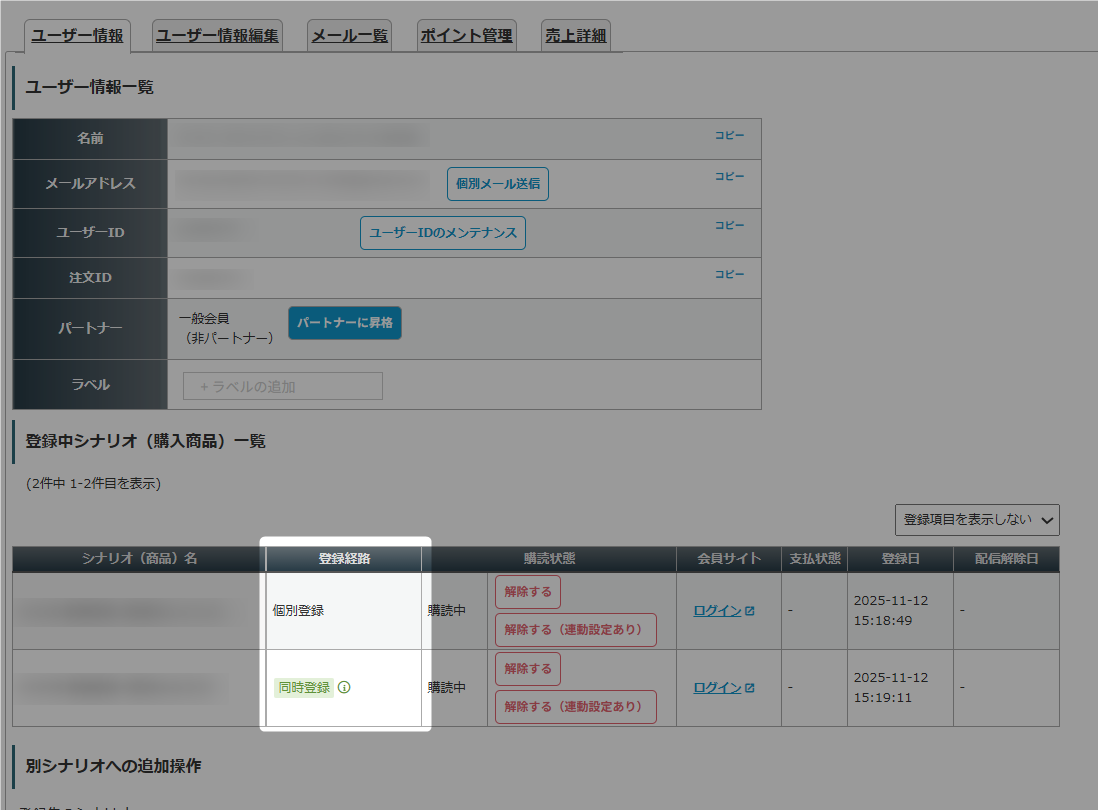Open the ユーザー情報 tab
Viewport: 1098px width, 810px height.
tap(77, 36)
